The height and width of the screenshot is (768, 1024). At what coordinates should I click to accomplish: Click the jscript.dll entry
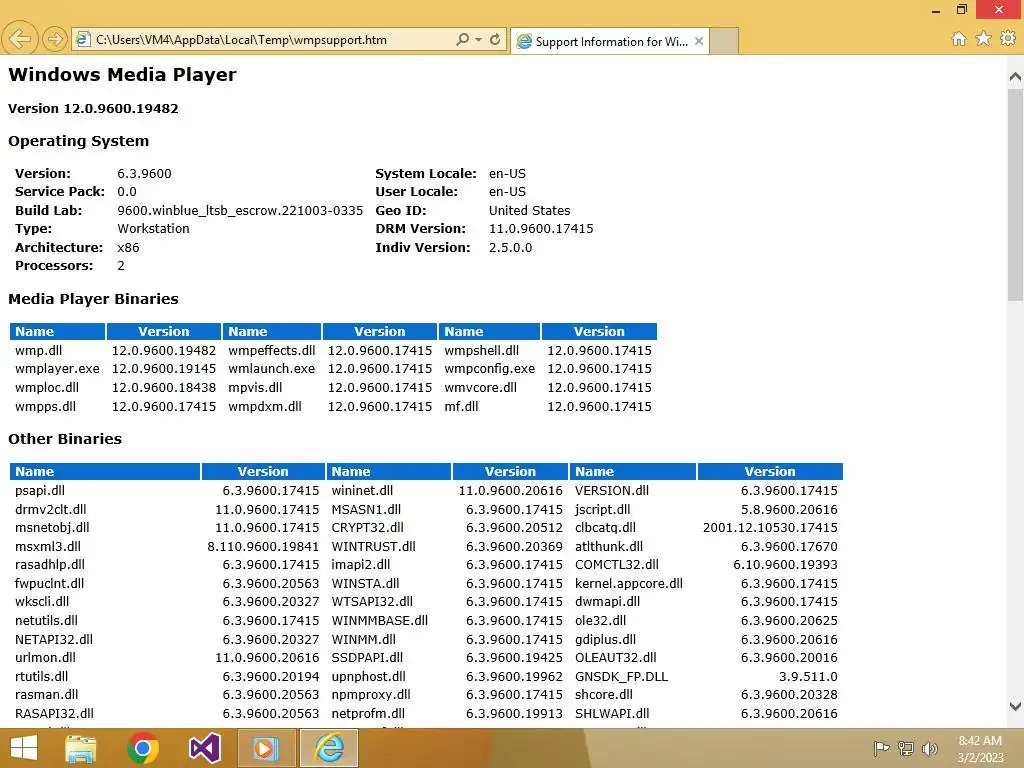pyautogui.click(x=602, y=509)
